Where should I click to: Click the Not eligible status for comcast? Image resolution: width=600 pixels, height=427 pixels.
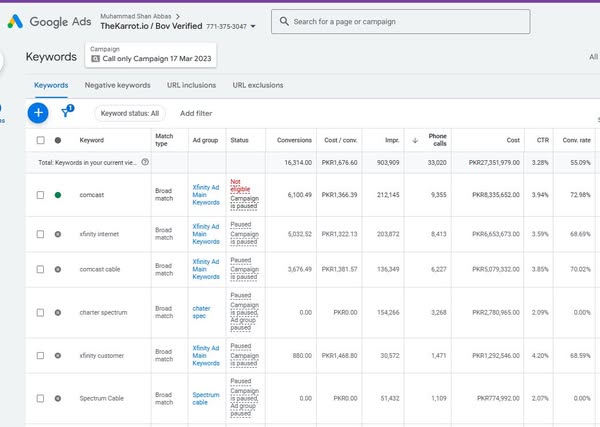tap(240, 185)
